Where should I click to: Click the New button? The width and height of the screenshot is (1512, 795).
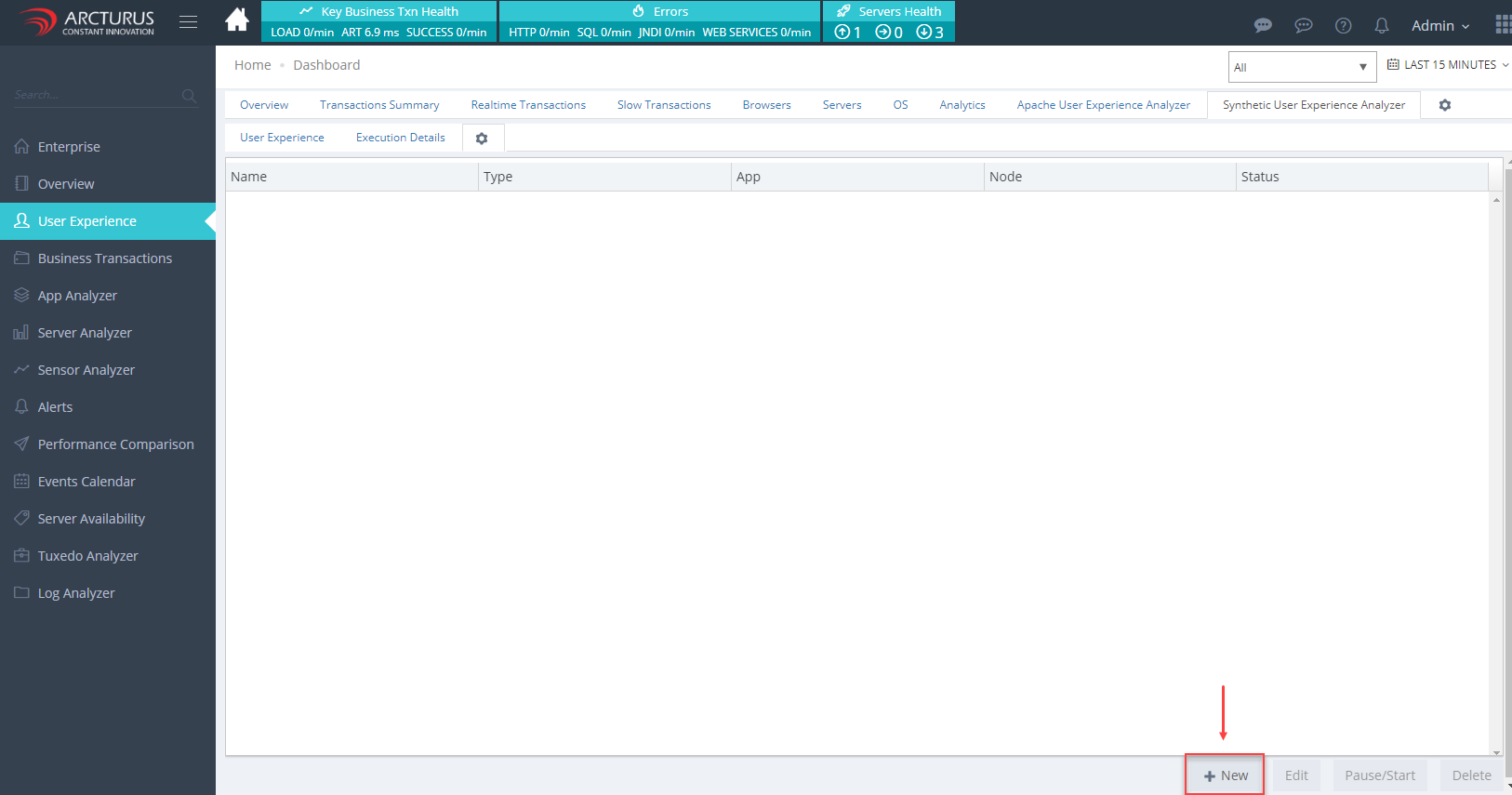pyautogui.click(x=1225, y=775)
